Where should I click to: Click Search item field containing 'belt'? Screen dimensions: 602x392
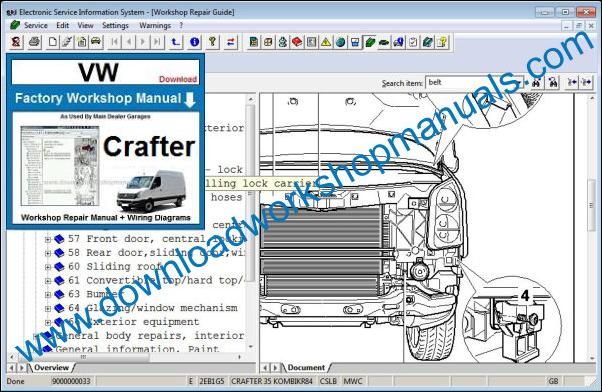point(475,82)
